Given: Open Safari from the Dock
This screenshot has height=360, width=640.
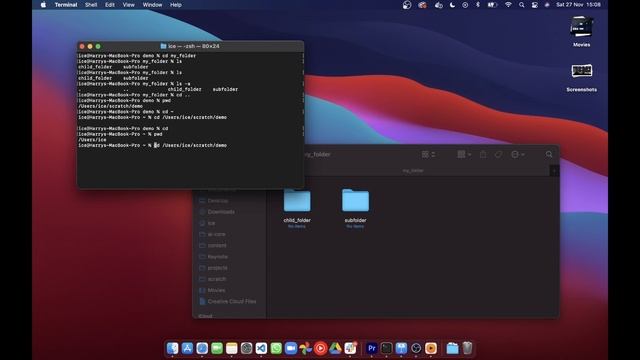Looking at the screenshot, I should click(202, 348).
